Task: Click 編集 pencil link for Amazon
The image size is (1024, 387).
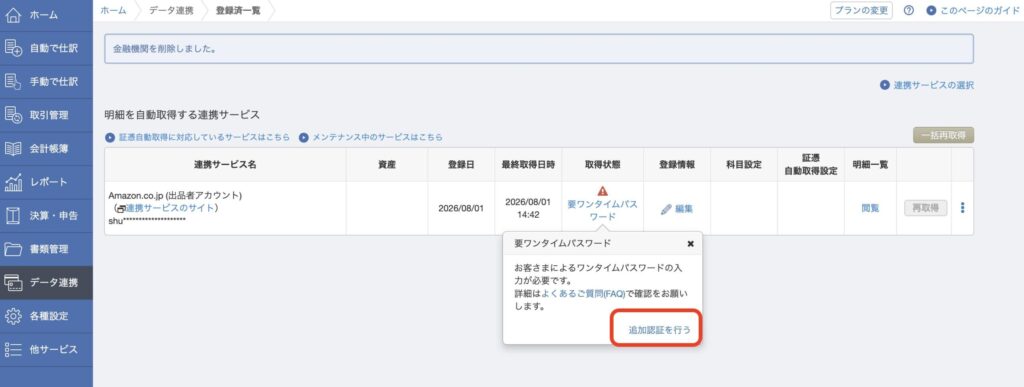Action: pyautogui.click(x=677, y=209)
